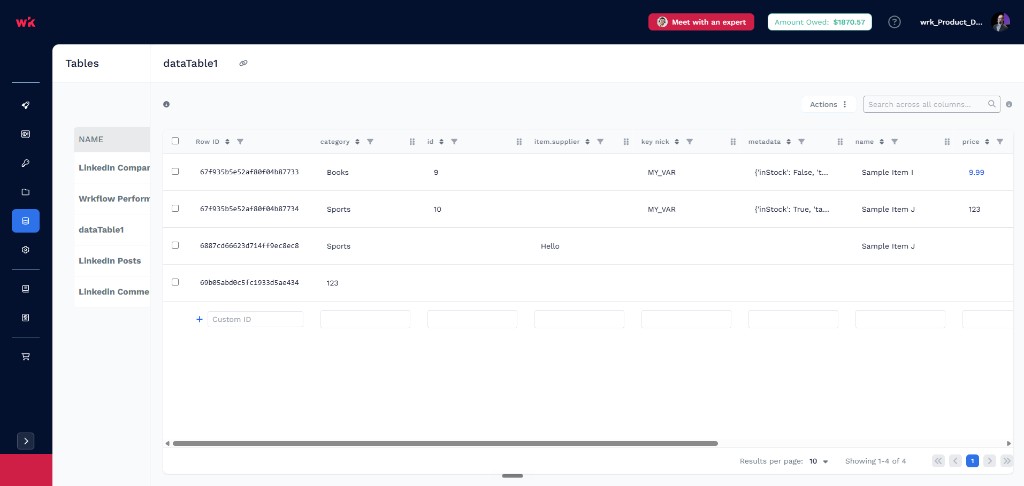Go to previous page of results
1024x486 pixels.
coord(955,461)
